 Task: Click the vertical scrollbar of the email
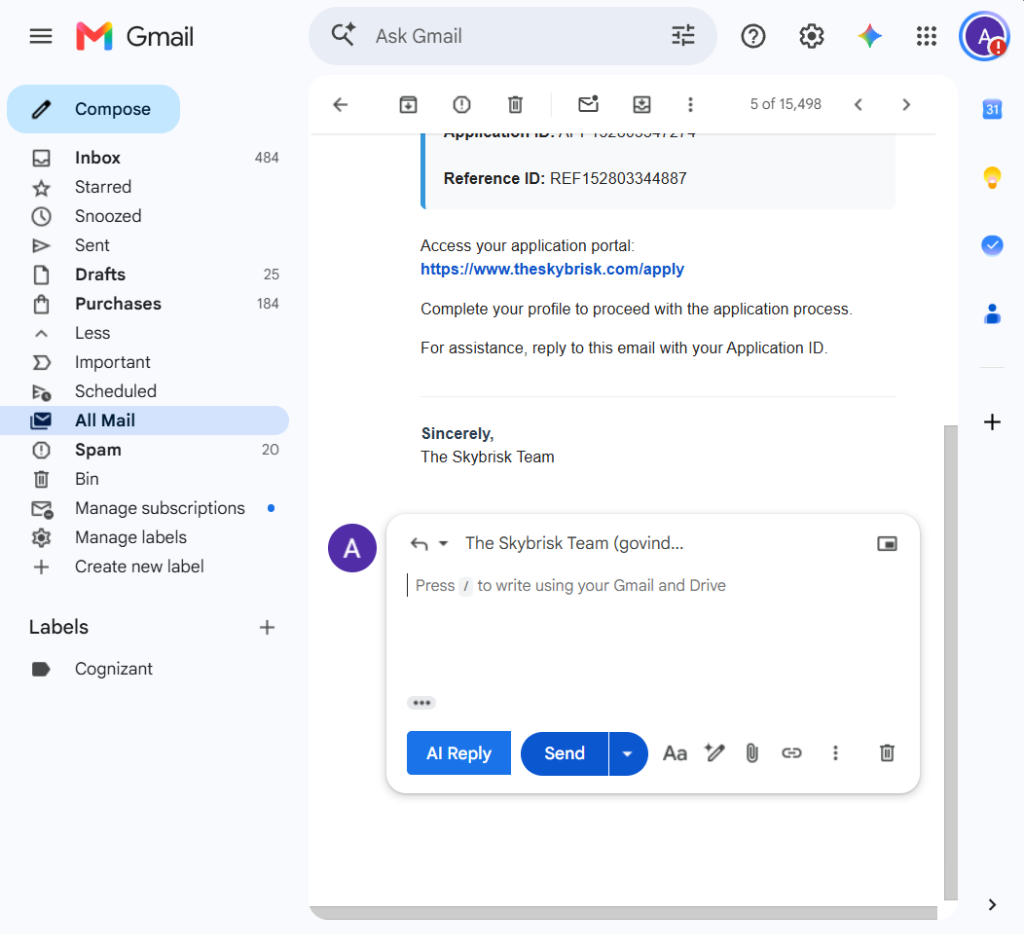(x=950, y=662)
